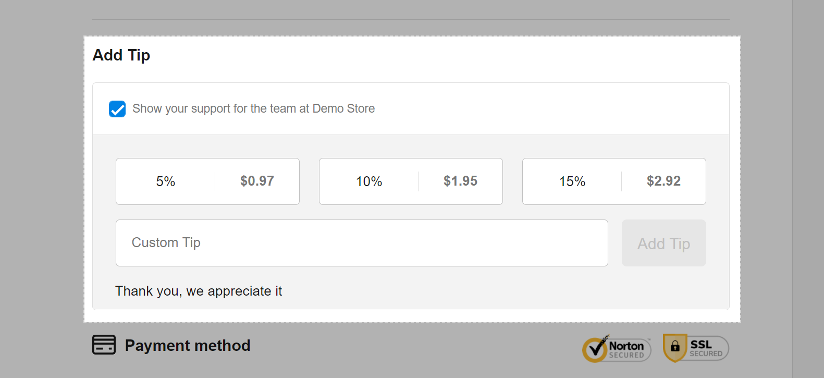Click the $2.92 tip amount

[664, 181]
